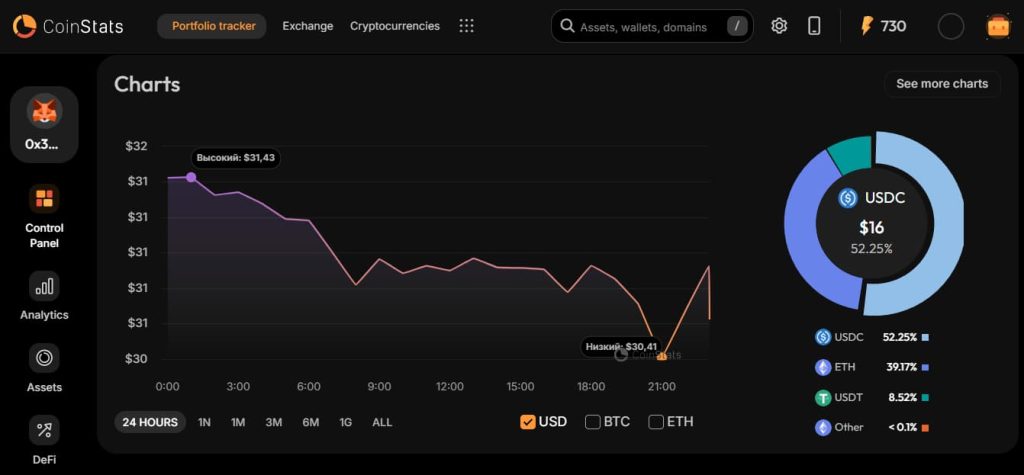Click the CoinStats logo icon

25,26
